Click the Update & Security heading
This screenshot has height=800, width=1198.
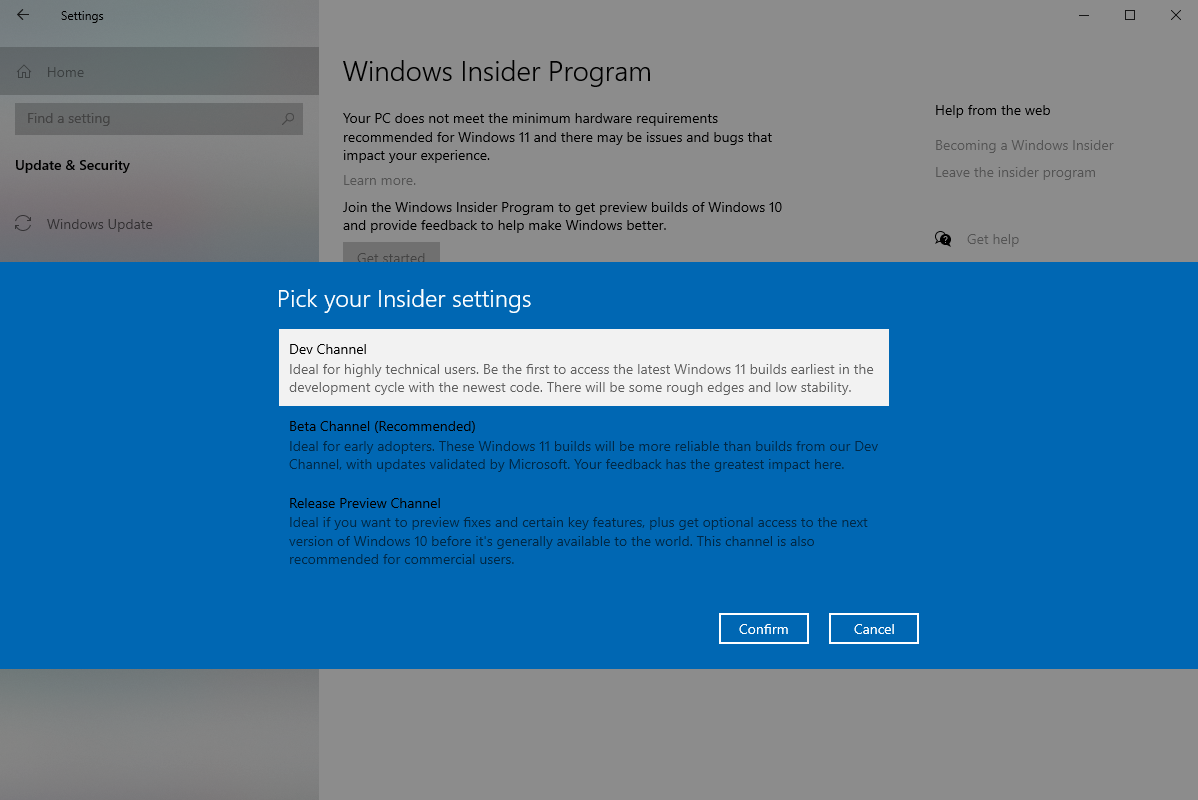73,165
